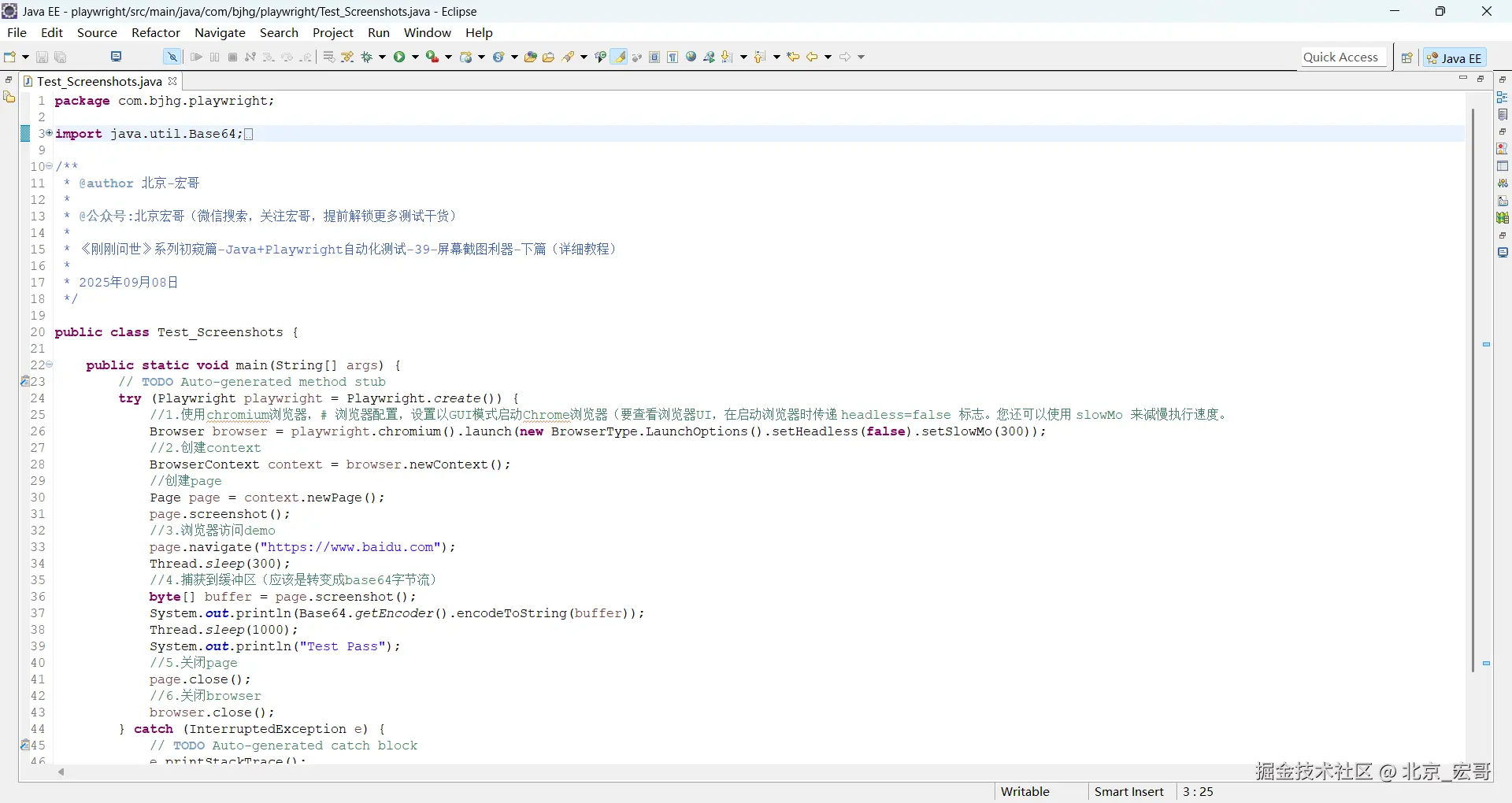Screen dimensions: 1512x803
Task: Click the Open Type icon in toolbar
Action: coord(531,57)
